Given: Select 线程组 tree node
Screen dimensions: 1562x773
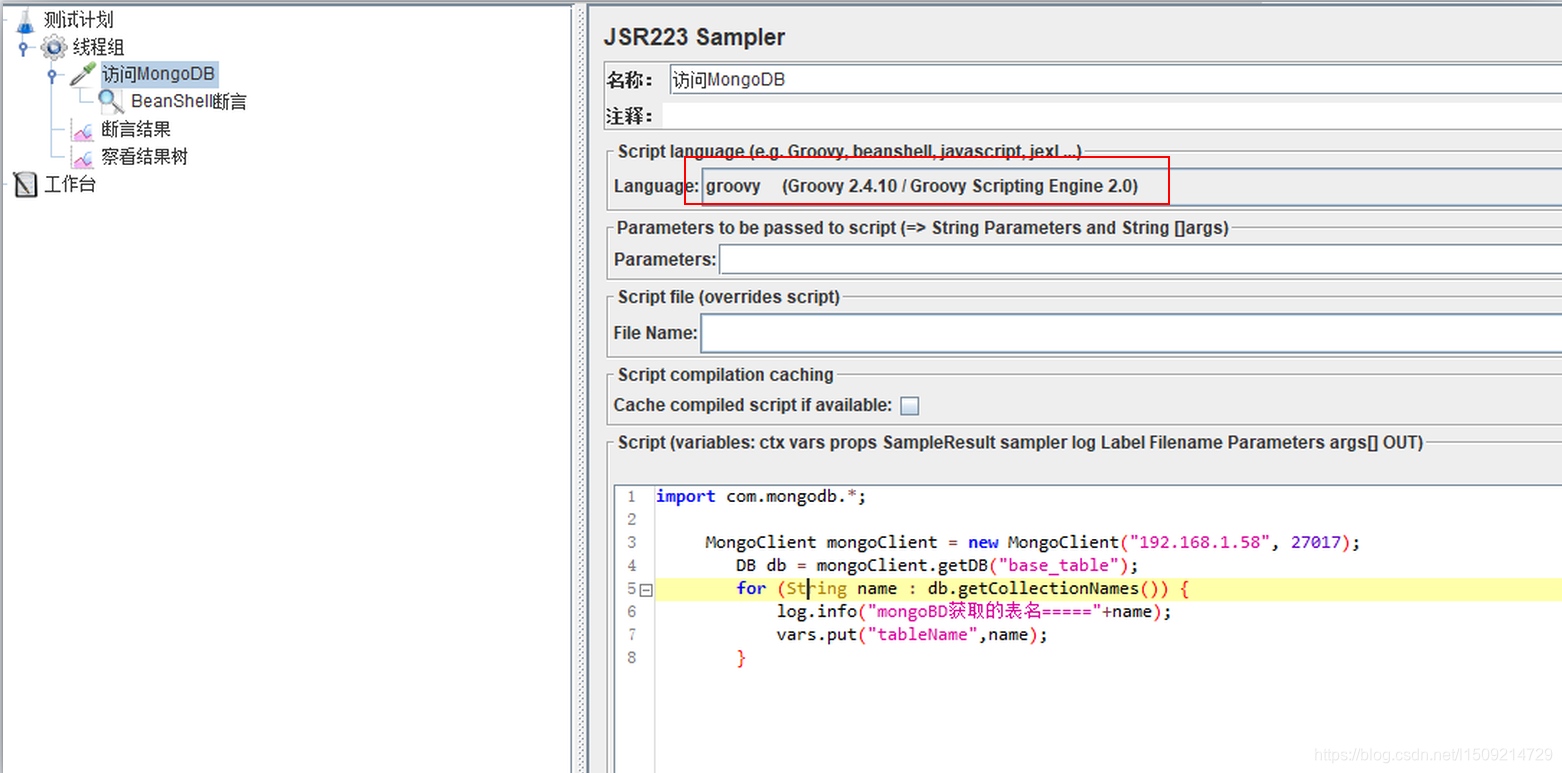Looking at the screenshot, I should (x=98, y=47).
